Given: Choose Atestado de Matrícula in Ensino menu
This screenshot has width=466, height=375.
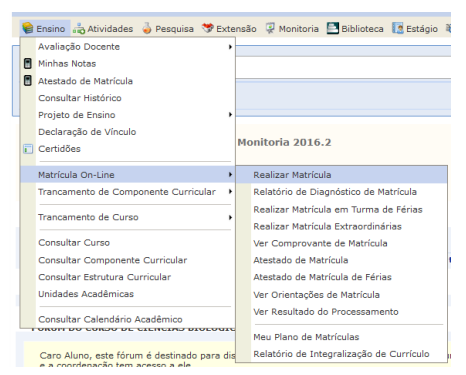Looking at the screenshot, I should tap(128, 81).
